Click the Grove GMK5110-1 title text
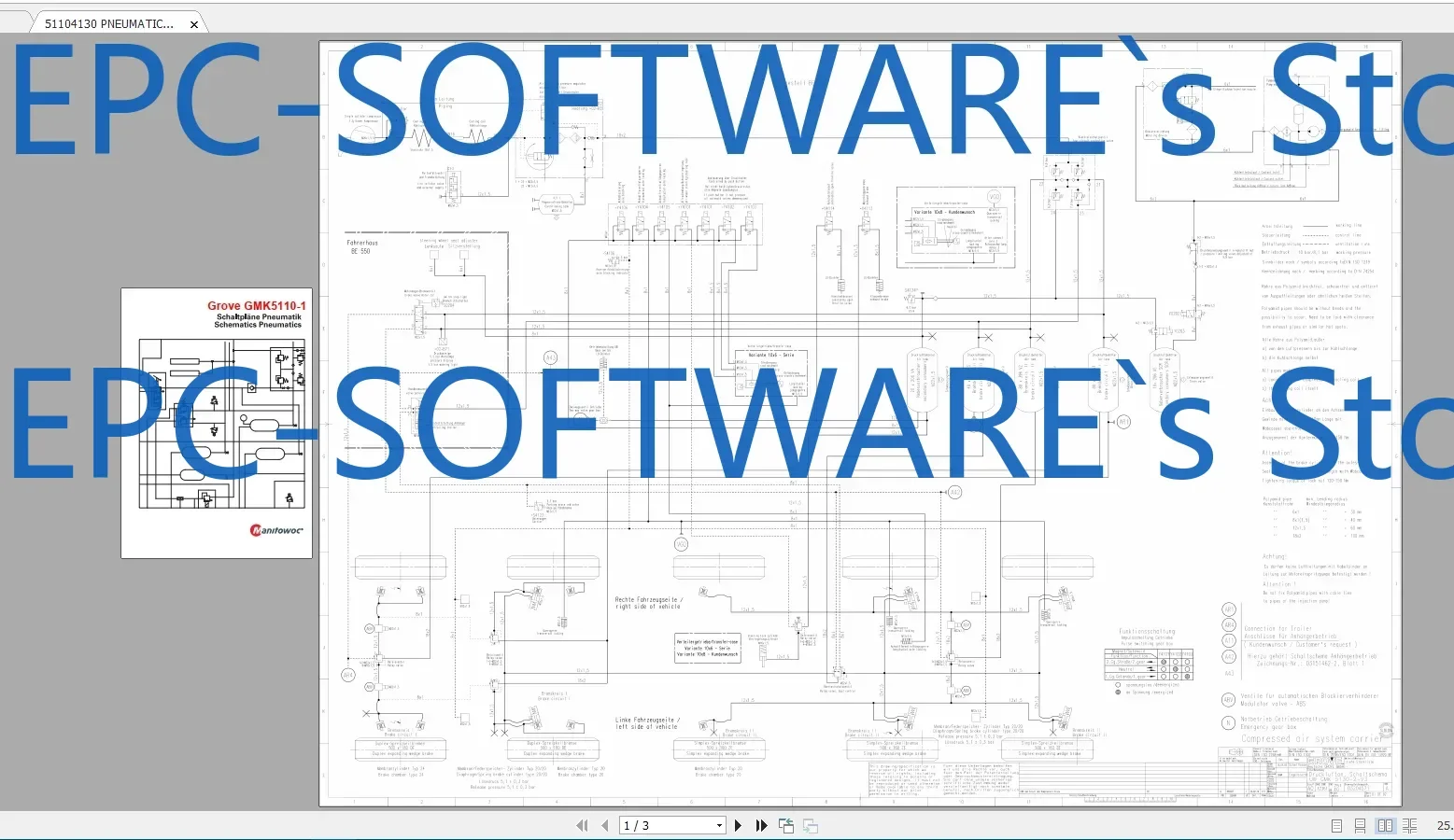Viewport: 1454px width, 840px height. pos(257,305)
